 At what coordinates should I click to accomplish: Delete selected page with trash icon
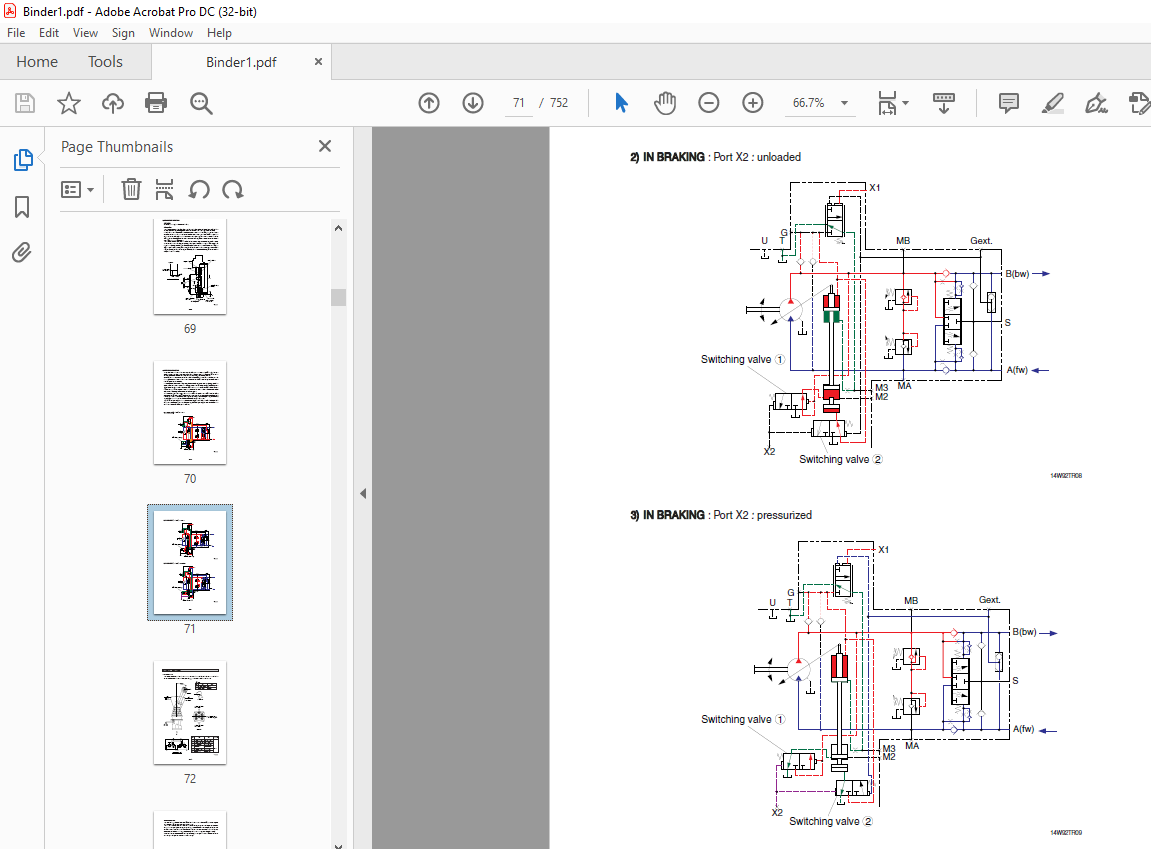[131, 189]
